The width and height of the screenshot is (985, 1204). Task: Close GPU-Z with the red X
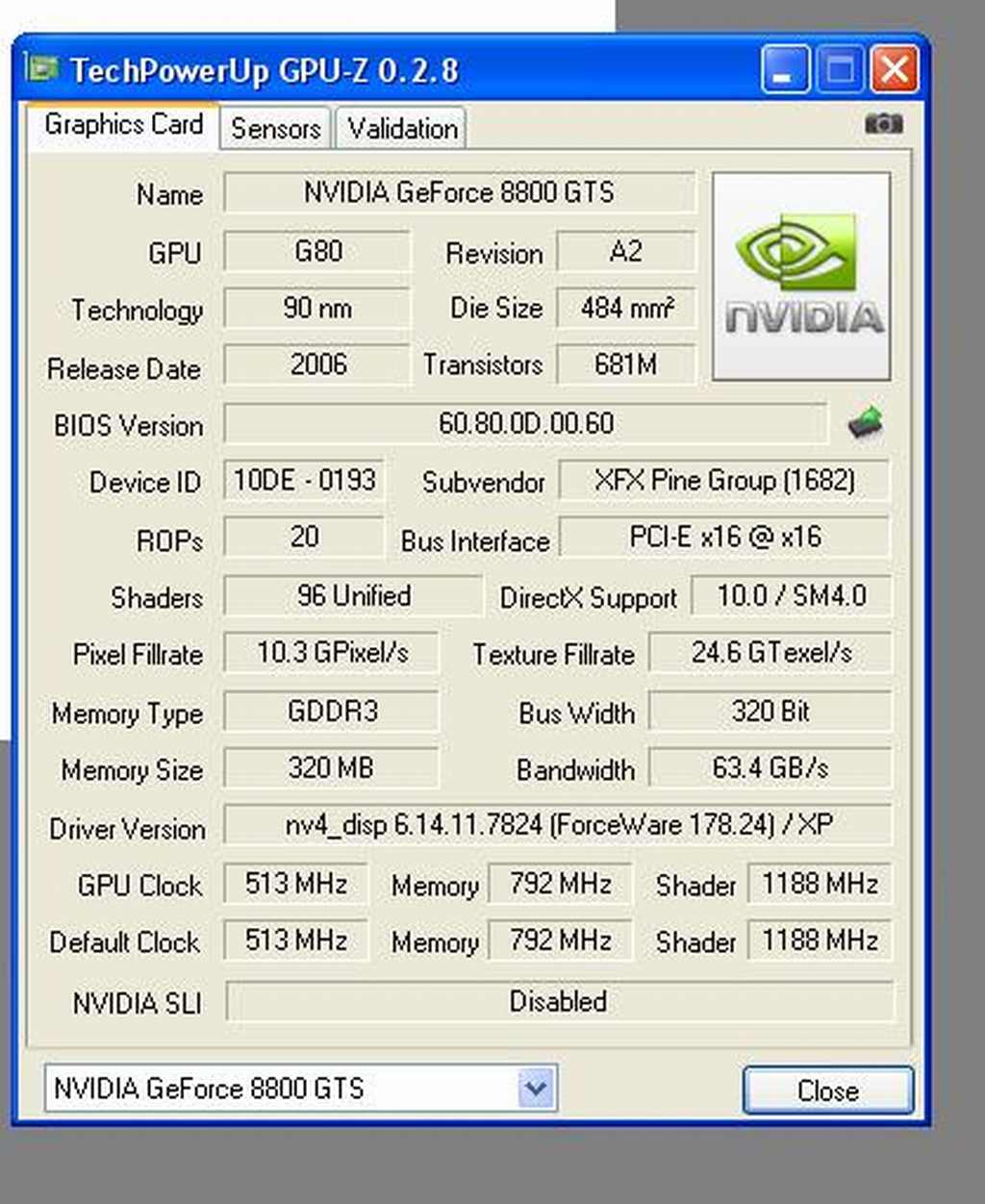click(895, 70)
